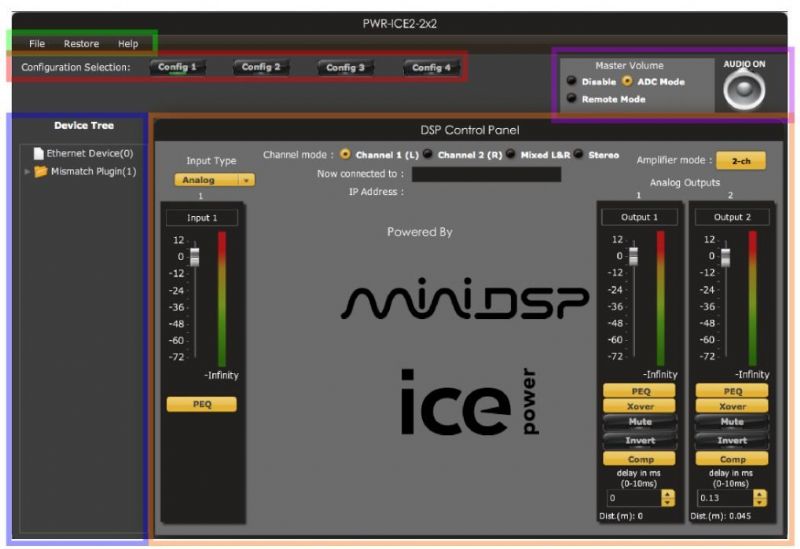Invert Output 2 polarity

[732, 440]
